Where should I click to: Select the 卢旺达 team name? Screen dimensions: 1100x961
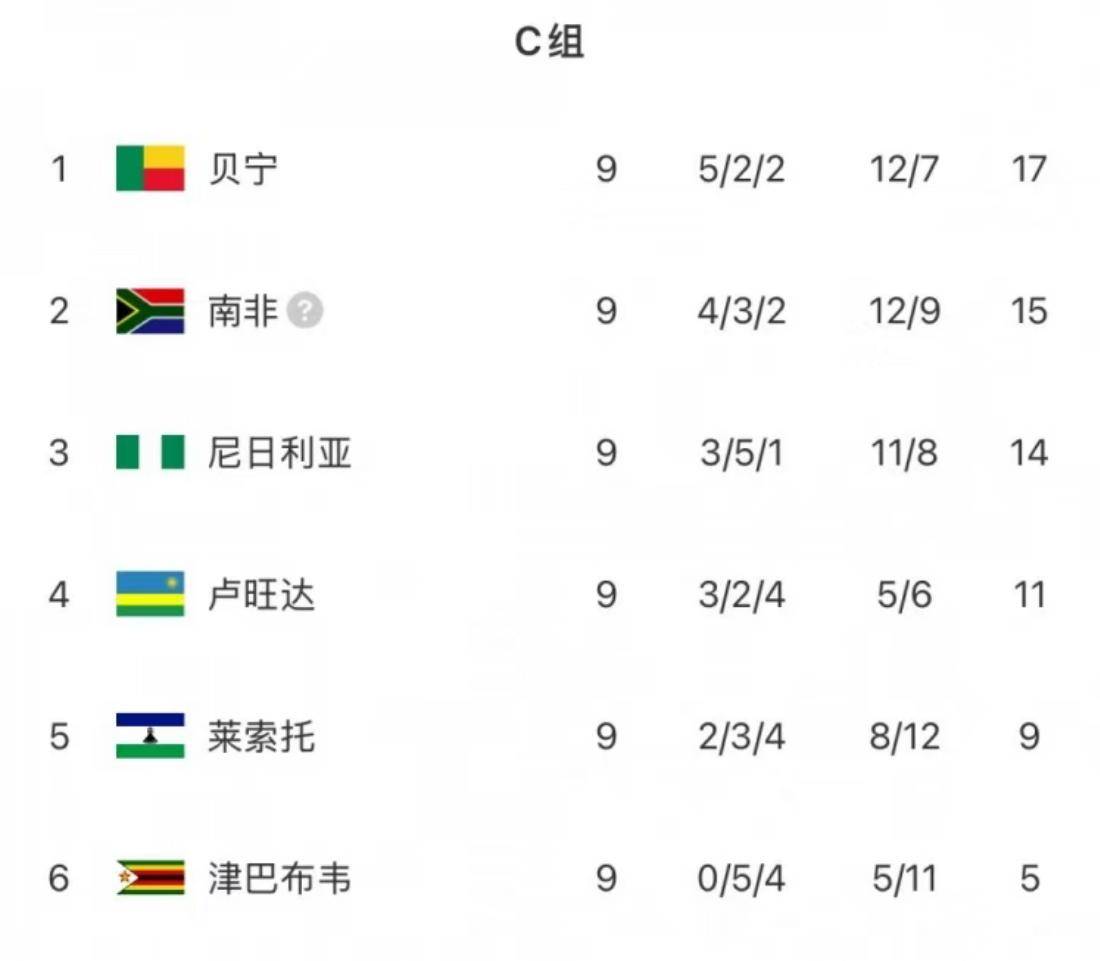point(261,595)
